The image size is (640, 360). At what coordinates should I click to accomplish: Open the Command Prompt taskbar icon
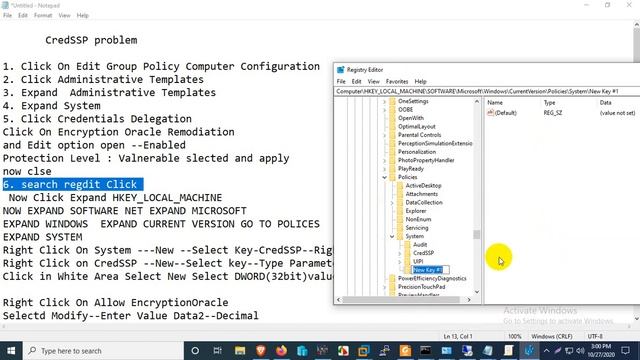click(x=425, y=351)
